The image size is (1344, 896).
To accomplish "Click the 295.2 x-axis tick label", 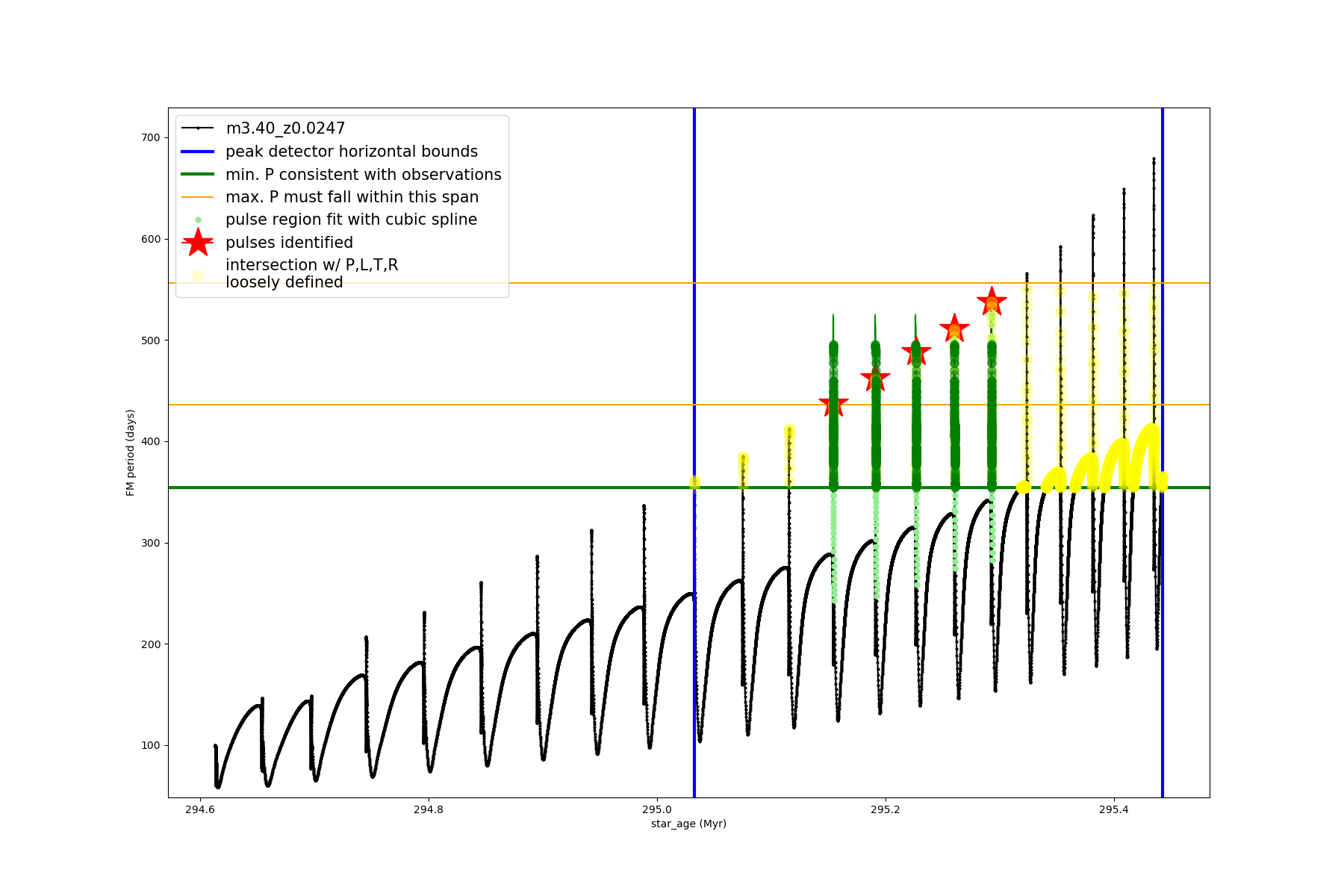I will 885,809.
